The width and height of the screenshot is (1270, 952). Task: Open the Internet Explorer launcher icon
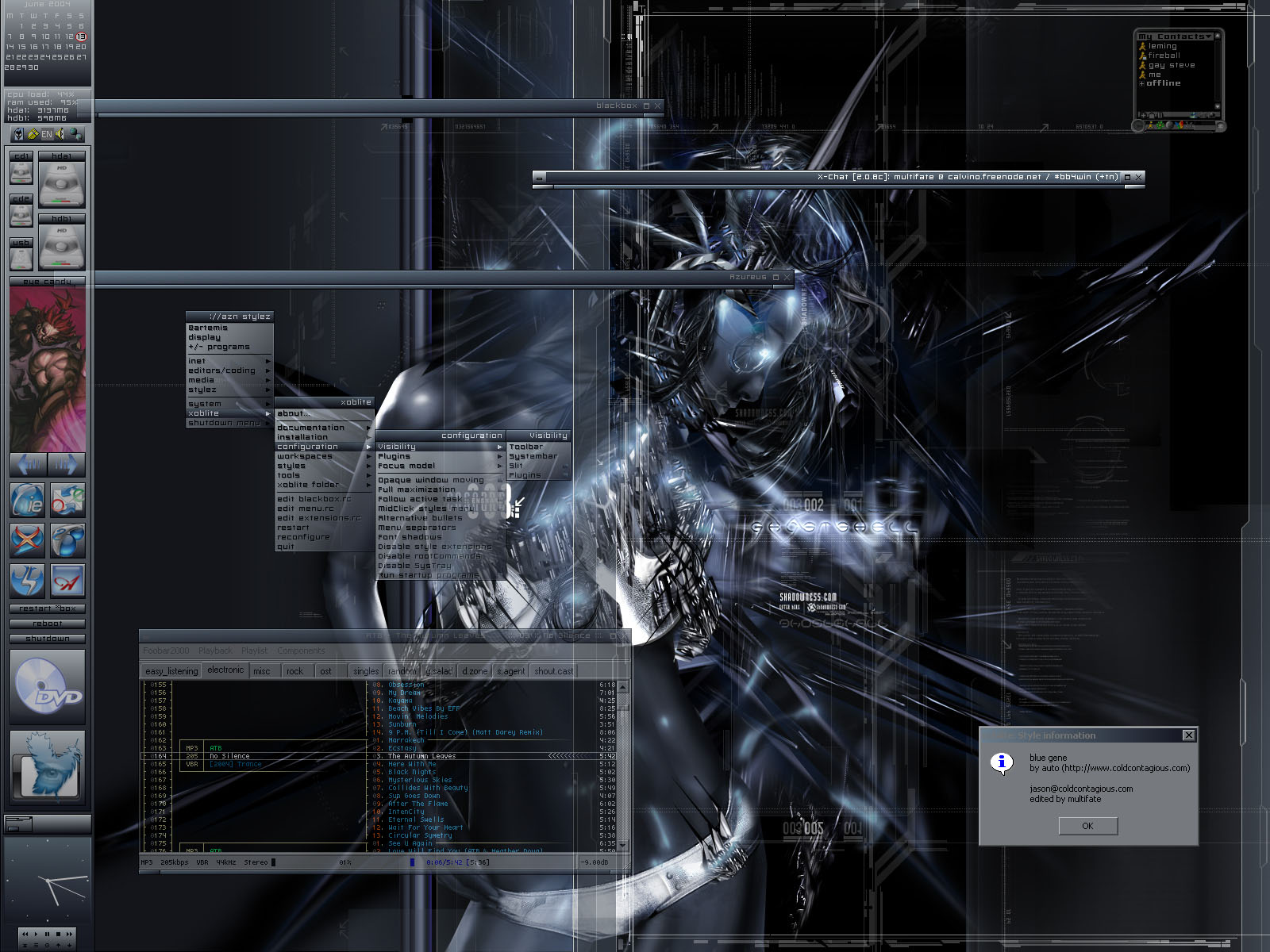point(27,500)
